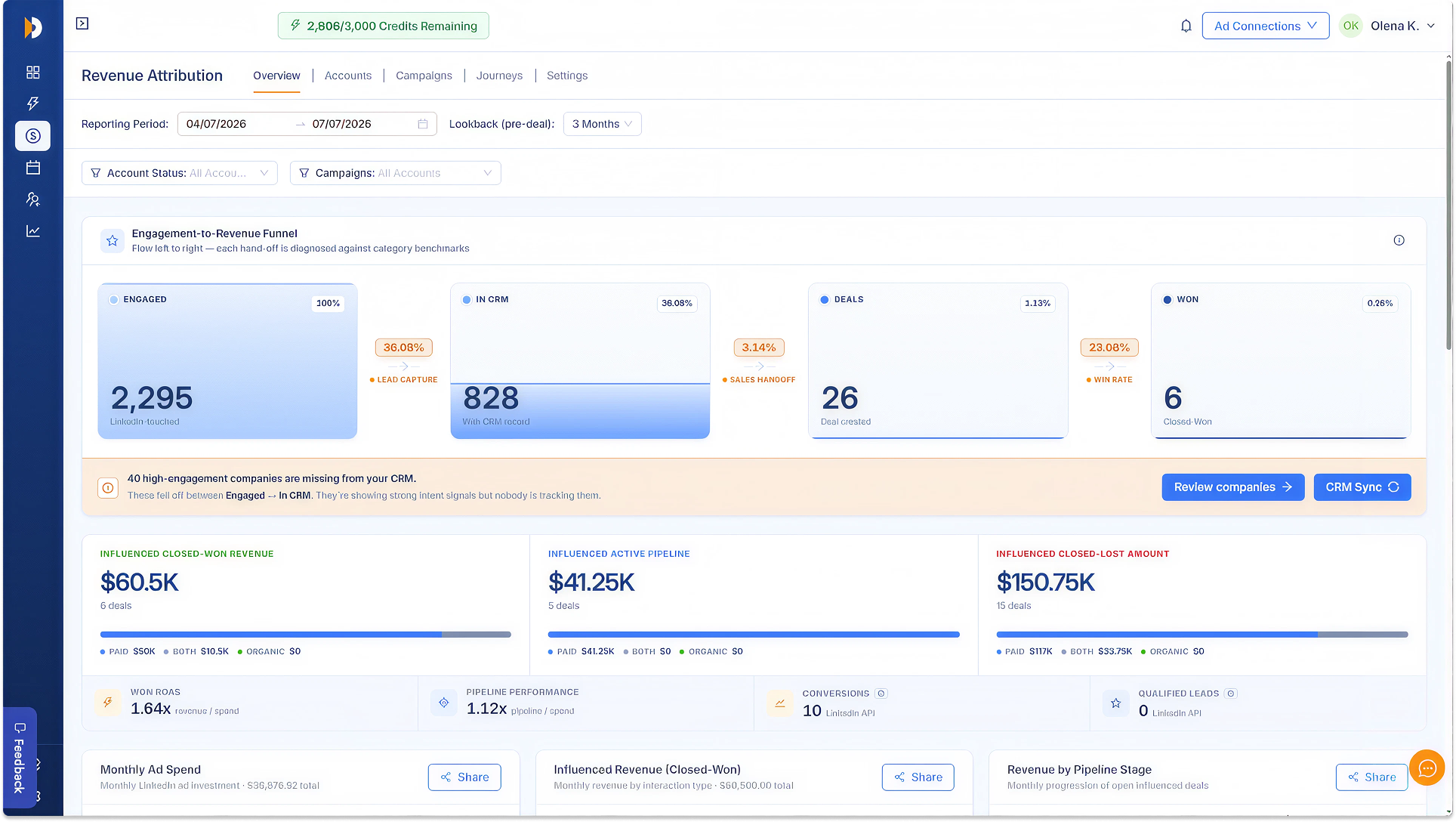Image resolution: width=1456 pixels, height=822 pixels.
Task: Click the settings icon next to Conversions label
Action: pyautogui.click(x=881, y=694)
